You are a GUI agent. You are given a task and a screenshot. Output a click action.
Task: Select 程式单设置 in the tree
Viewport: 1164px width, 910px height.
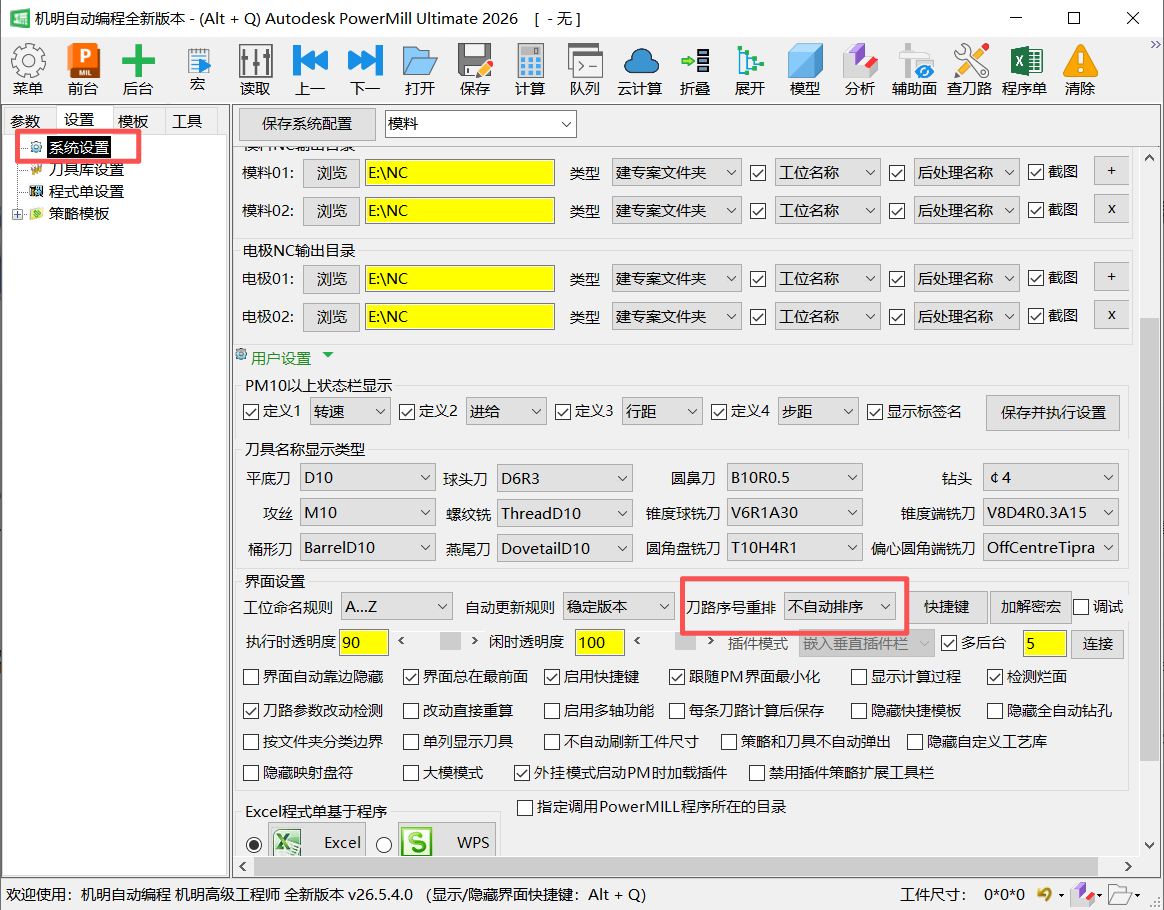pos(86,192)
